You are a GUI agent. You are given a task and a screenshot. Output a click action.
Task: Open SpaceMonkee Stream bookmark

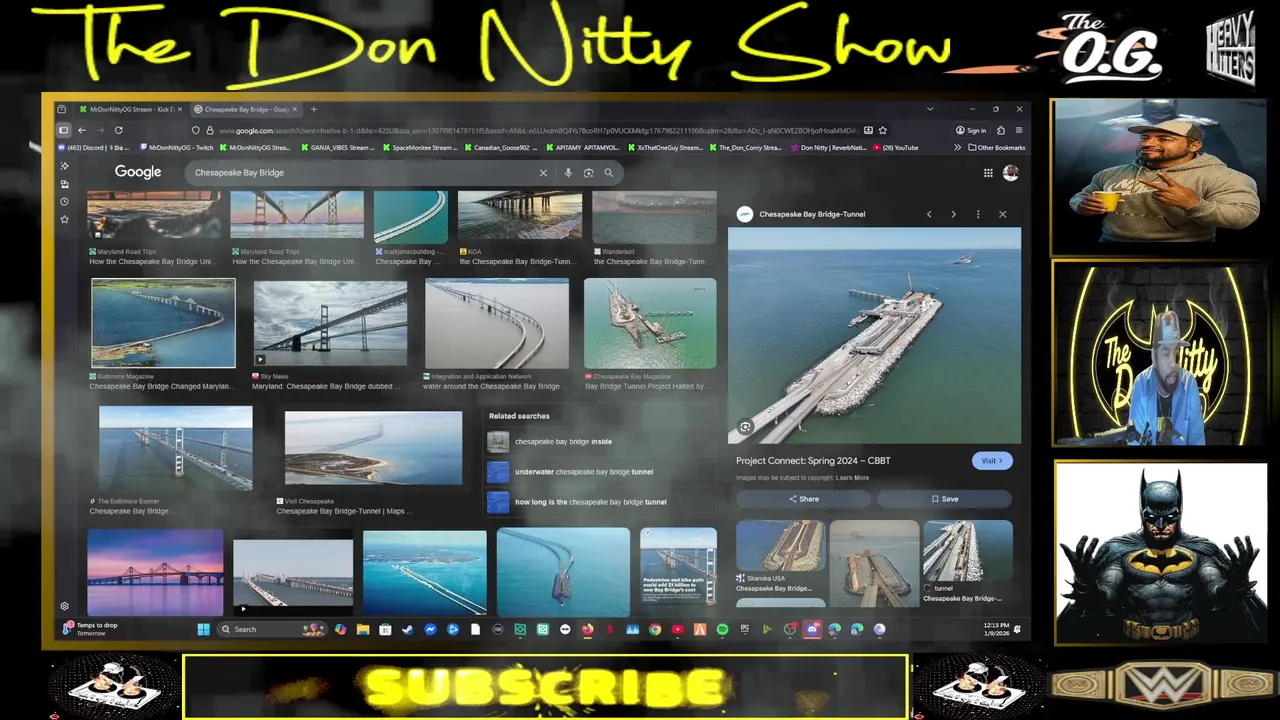422,148
